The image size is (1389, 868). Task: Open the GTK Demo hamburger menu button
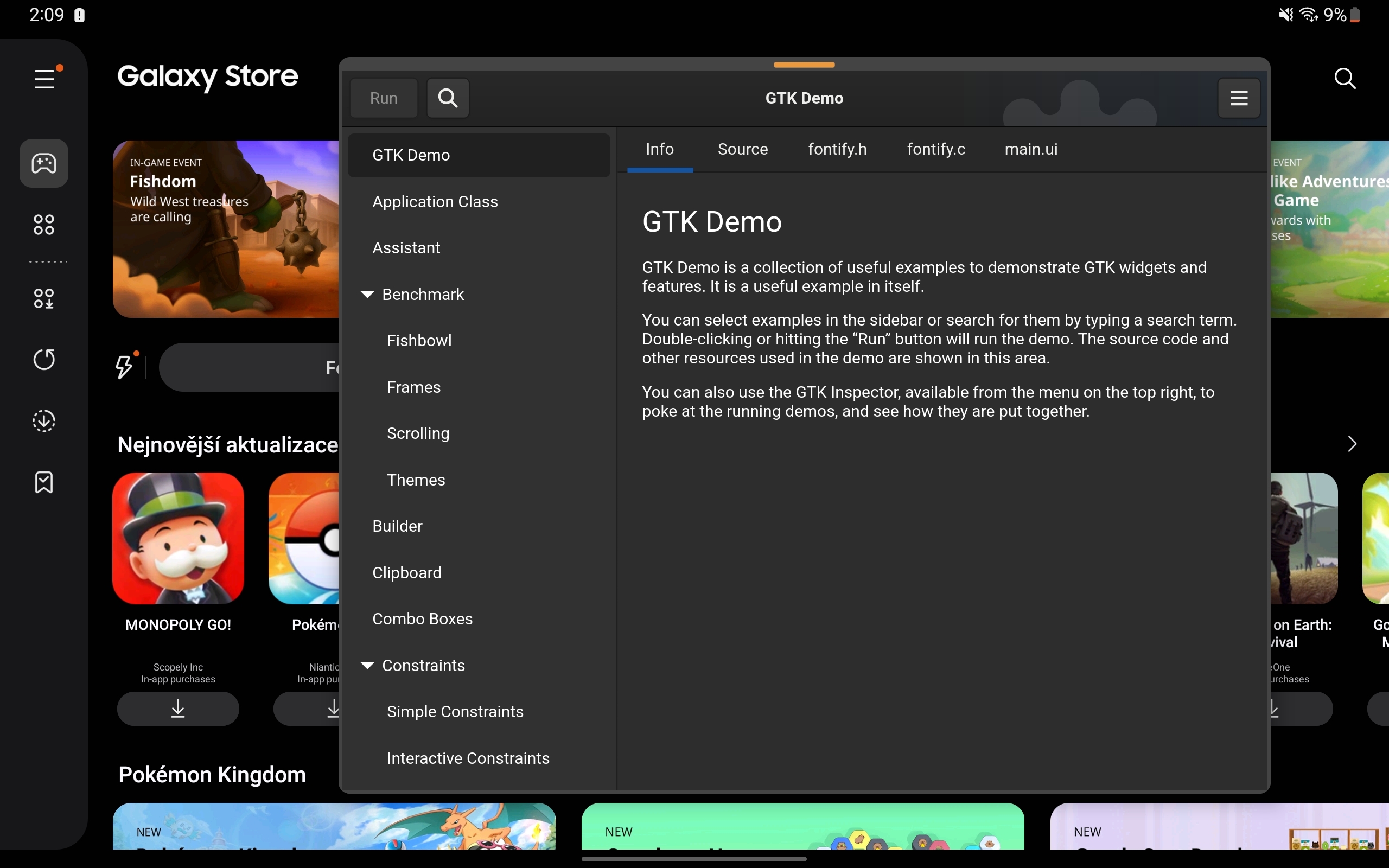coord(1239,98)
